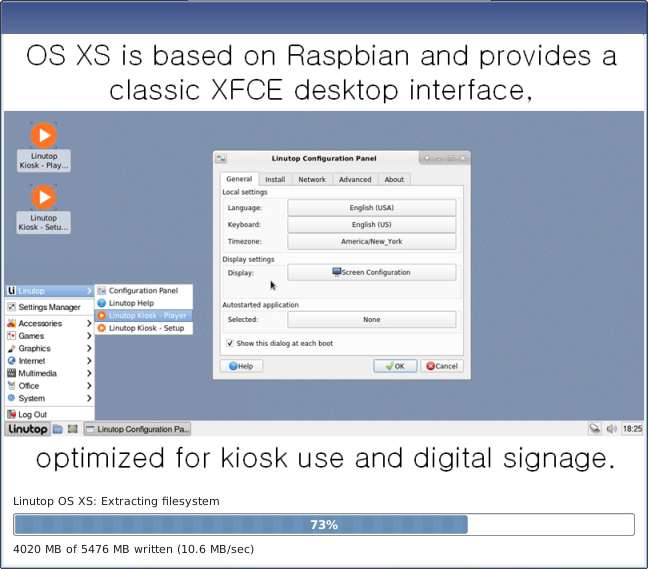Choose Configuration Panel in the submenu

pos(144,290)
